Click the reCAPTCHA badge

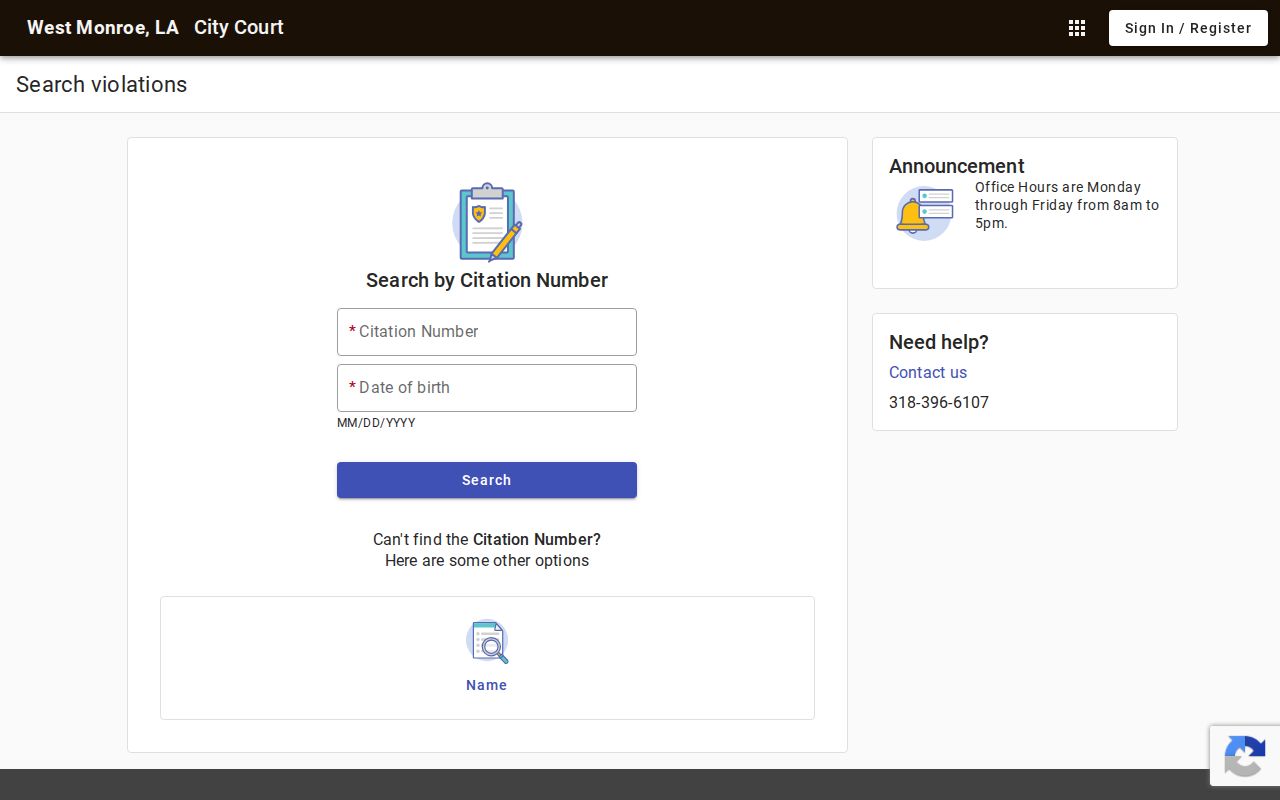click(1245, 756)
